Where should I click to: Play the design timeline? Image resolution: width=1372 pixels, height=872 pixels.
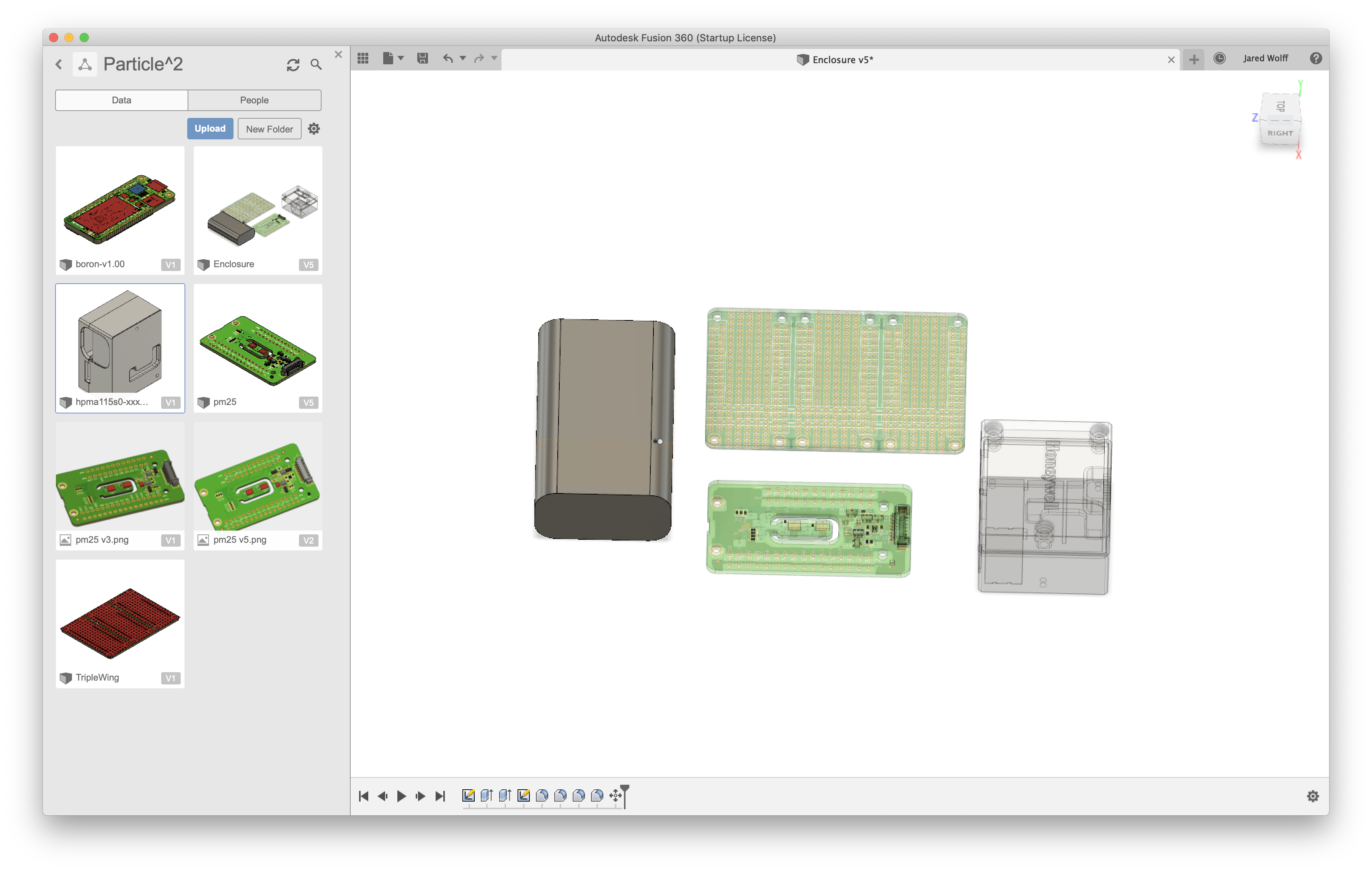[401, 796]
